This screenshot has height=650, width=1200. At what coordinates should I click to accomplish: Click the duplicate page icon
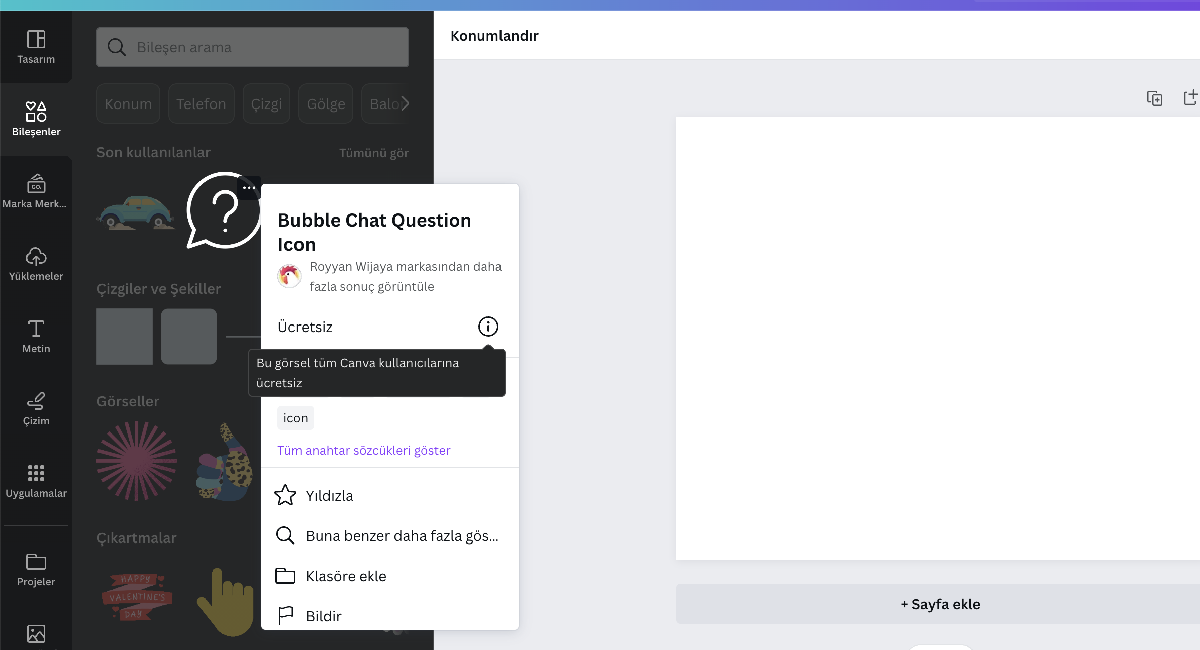point(1154,98)
